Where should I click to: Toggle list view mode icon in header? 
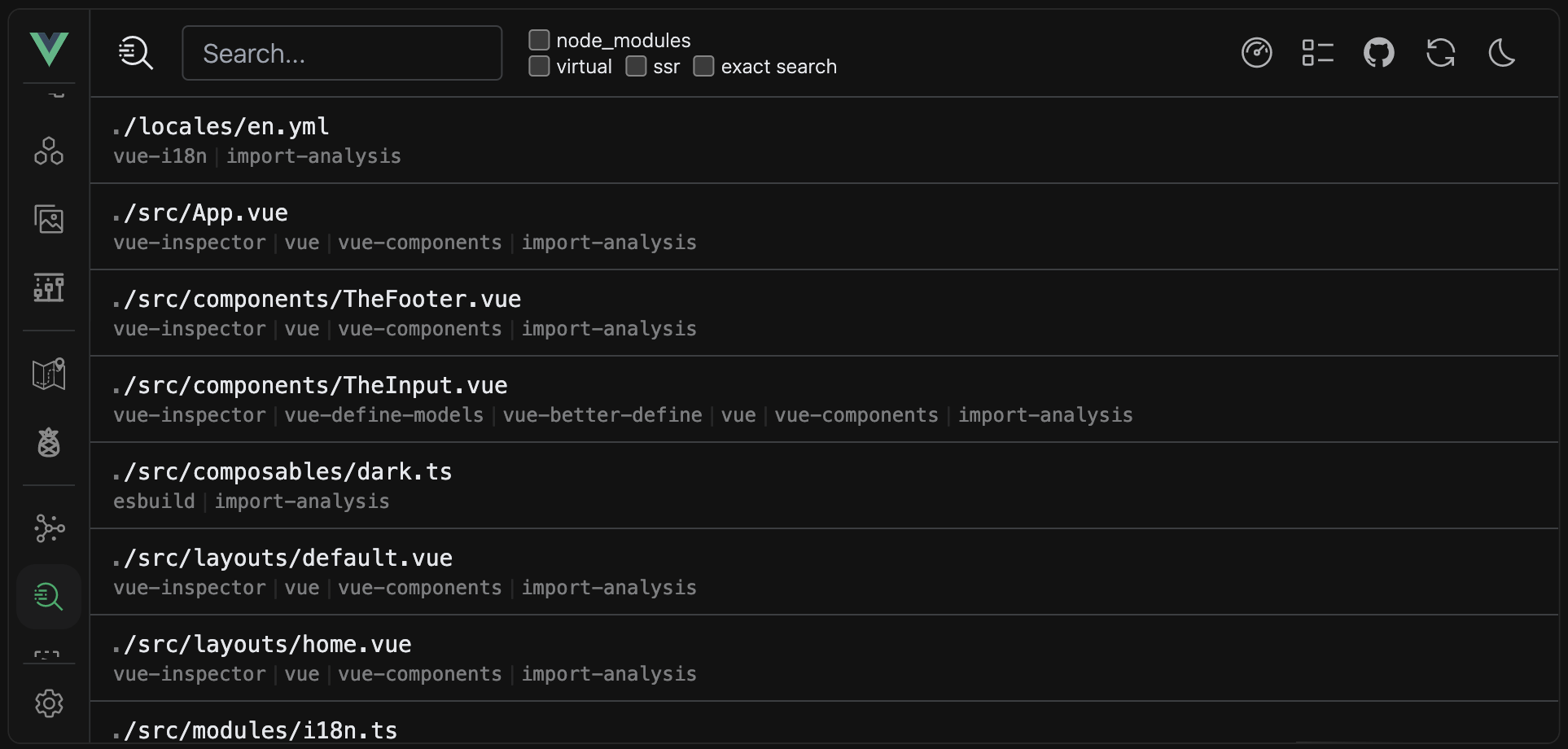1317,53
